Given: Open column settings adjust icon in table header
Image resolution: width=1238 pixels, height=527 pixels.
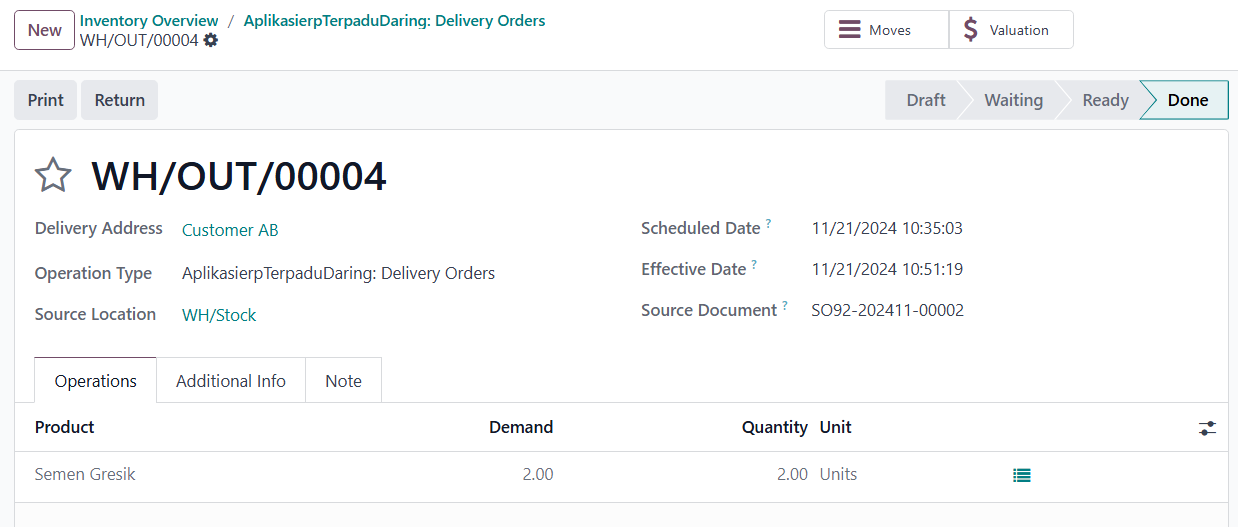Looking at the screenshot, I should (x=1208, y=428).
